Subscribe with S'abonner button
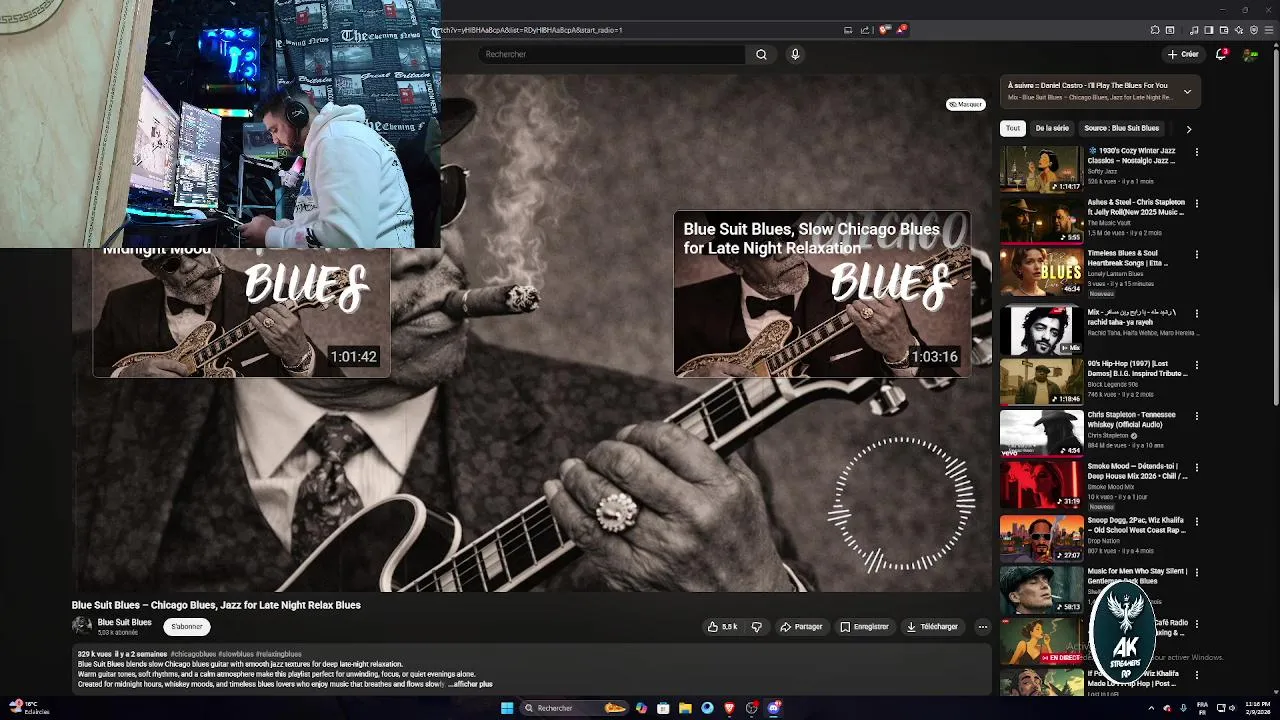The height and width of the screenshot is (720, 1280). coord(187,627)
